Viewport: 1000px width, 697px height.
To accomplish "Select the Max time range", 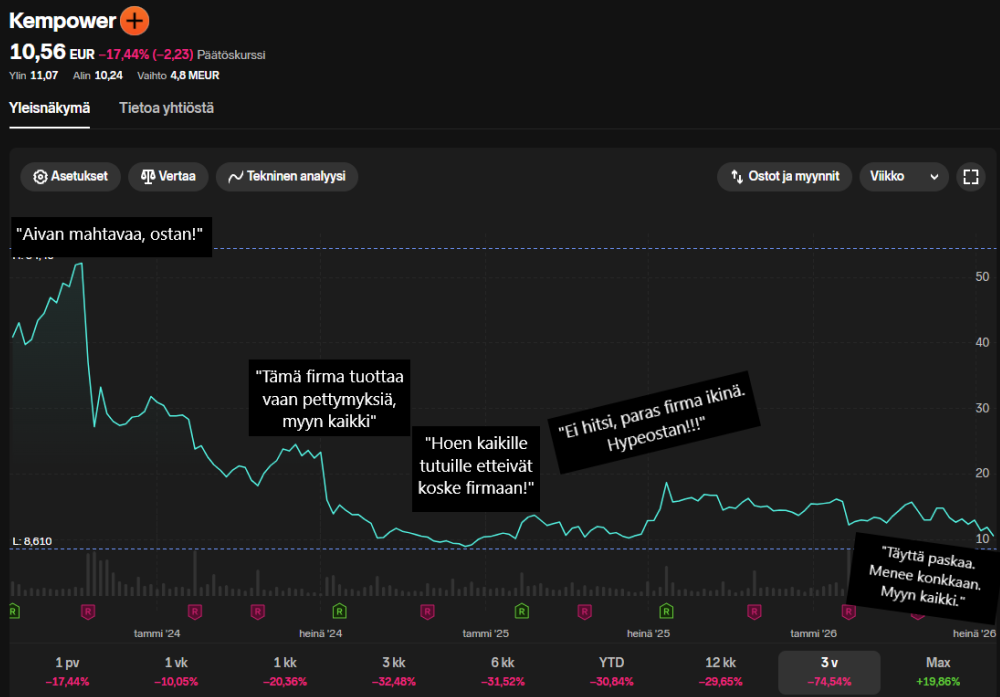I will coord(938,672).
